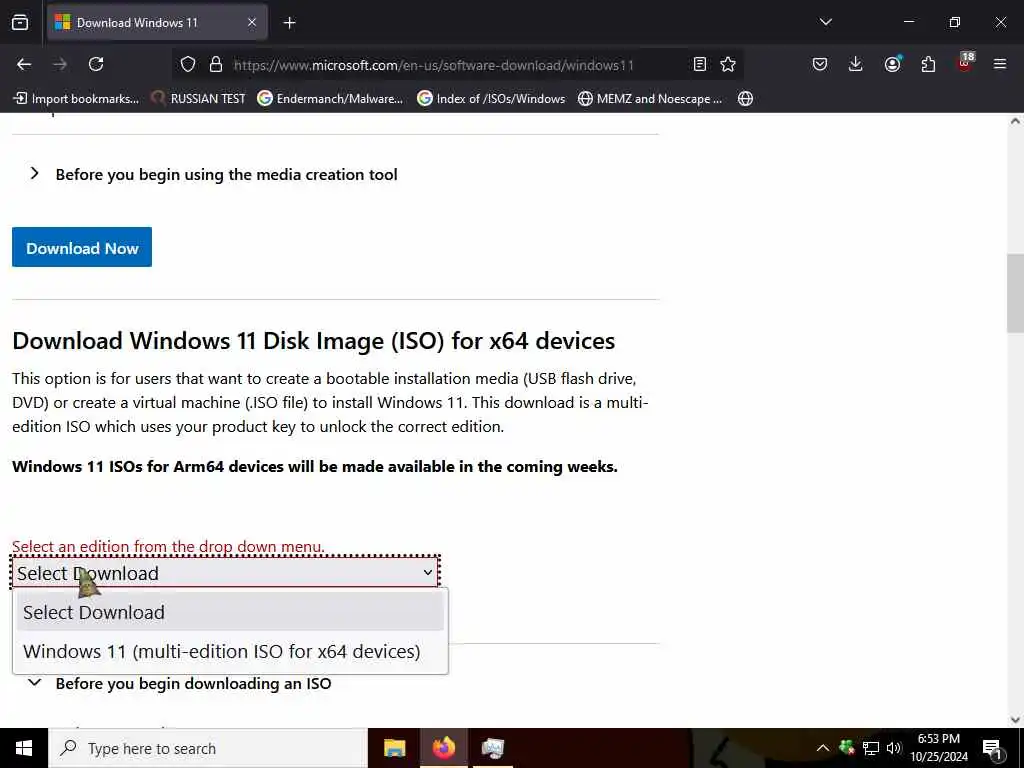
Task: Go back to previous page
Action: pos(24,64)
